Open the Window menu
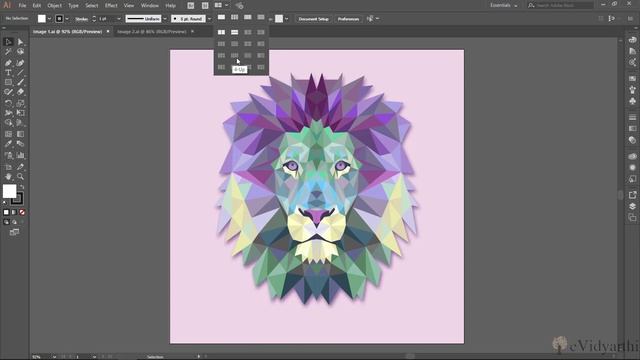Screen dimensions: 640x360 [x=150, y=6]
